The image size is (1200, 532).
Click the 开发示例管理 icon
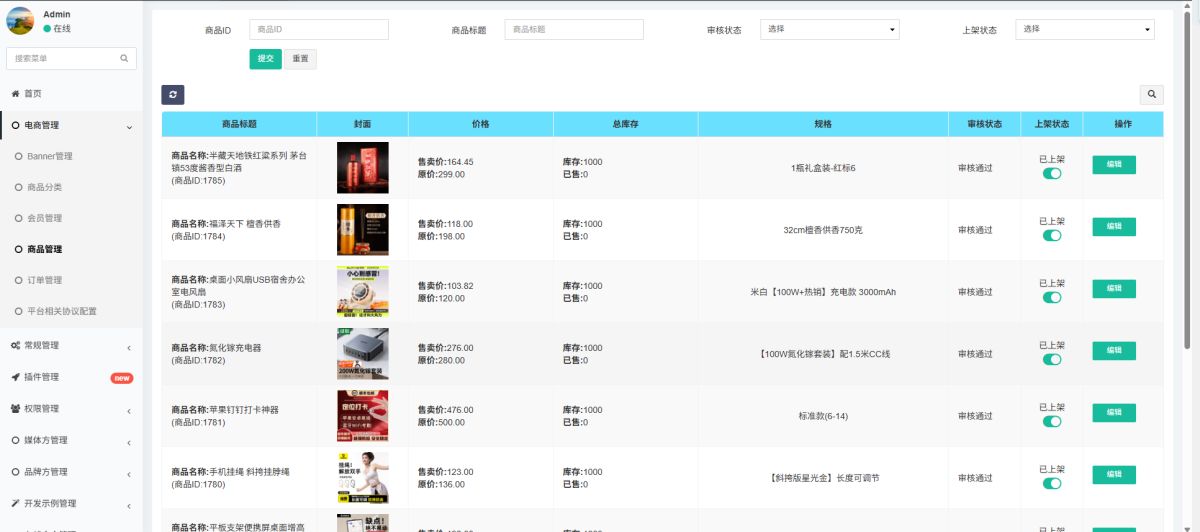tap(16, 503)
